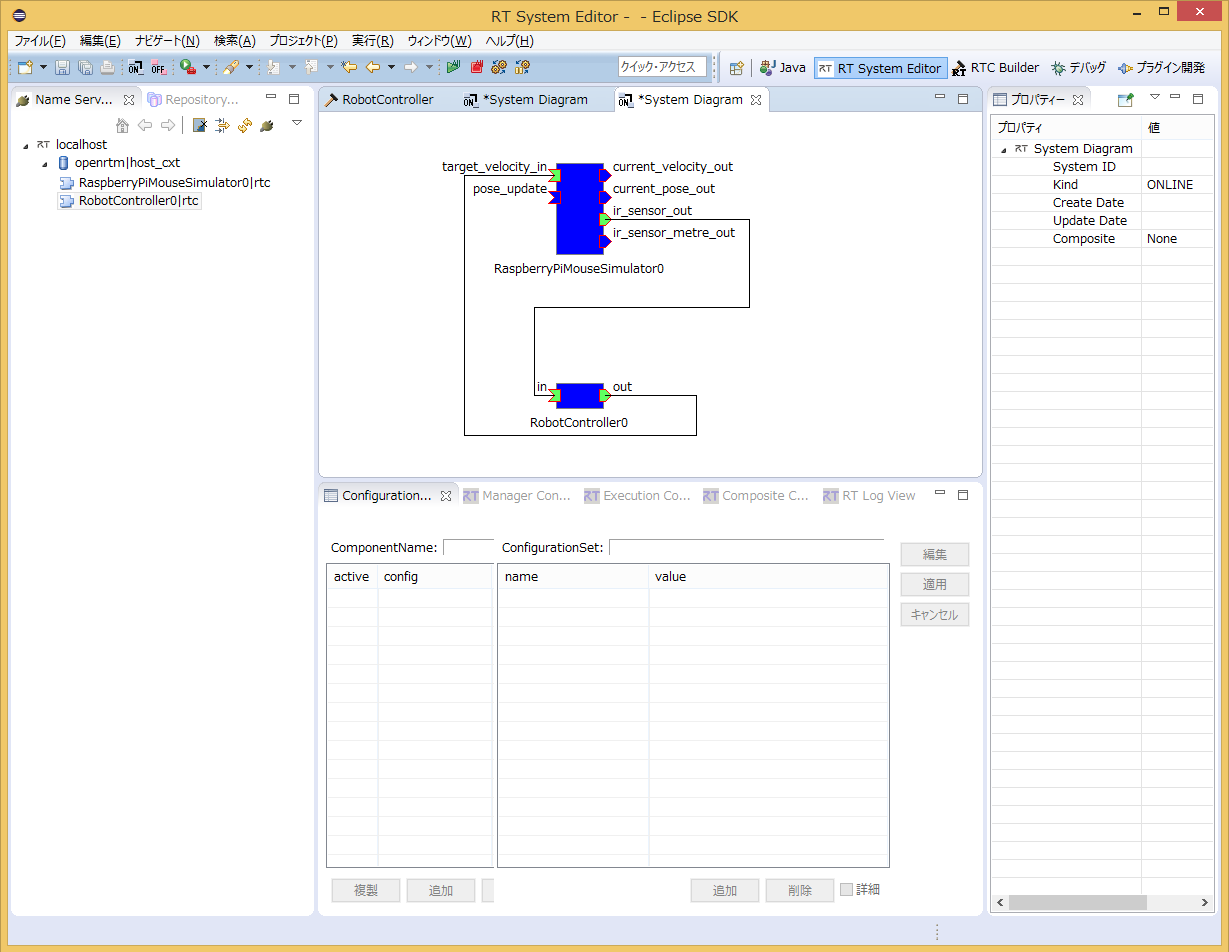The height and width of the screenshot is (952, 1229).
Task: Click the Add name server plug icon
Action: point(266,126)
